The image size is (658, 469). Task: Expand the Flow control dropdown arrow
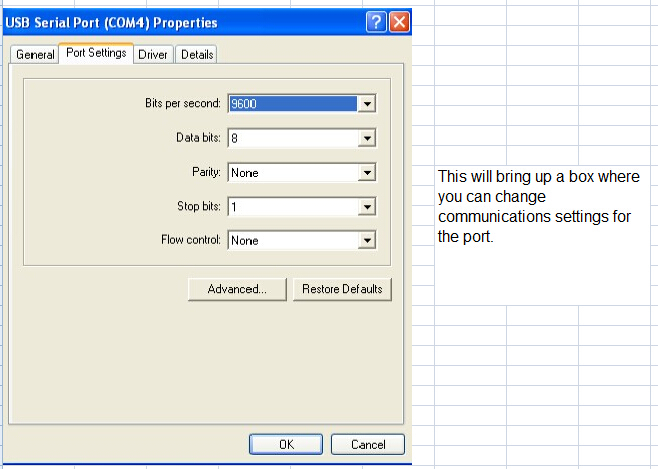[367, 241]
